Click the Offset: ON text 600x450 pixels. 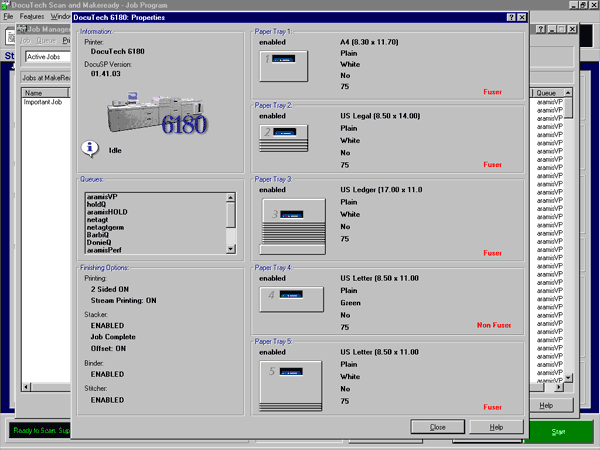coord(108,348)
